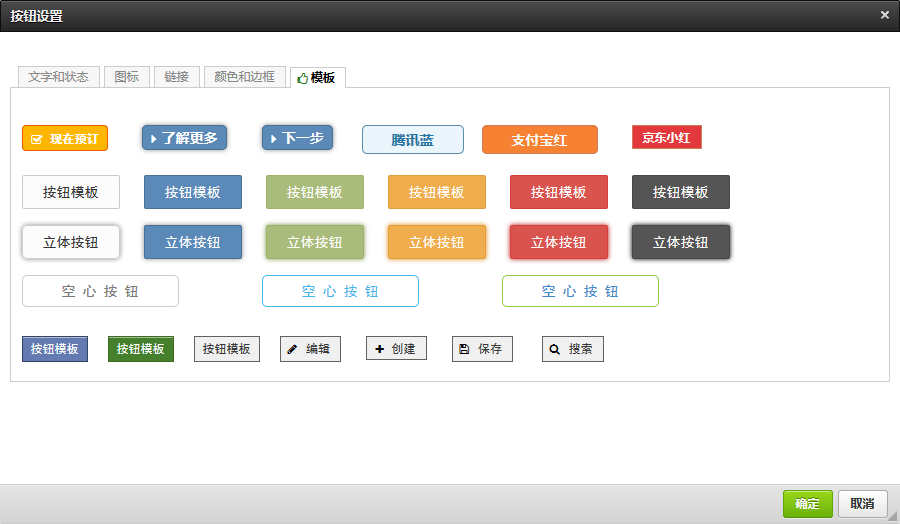The width and height of the screenshot is (900, 524).
Task: Pick the 搜索 magnifier icon button
Action: tap(572, 349)
